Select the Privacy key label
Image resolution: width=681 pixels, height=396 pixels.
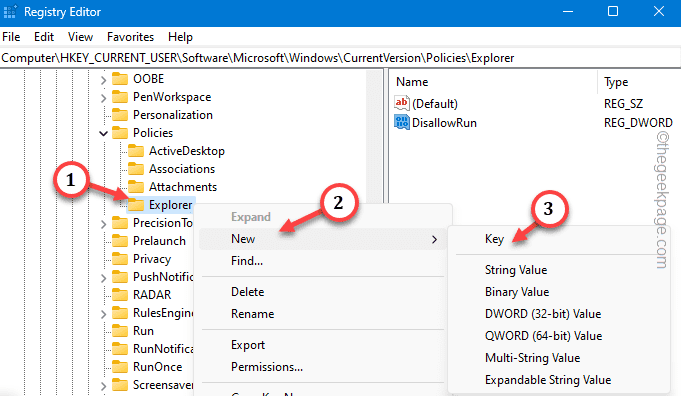point(152,259)
